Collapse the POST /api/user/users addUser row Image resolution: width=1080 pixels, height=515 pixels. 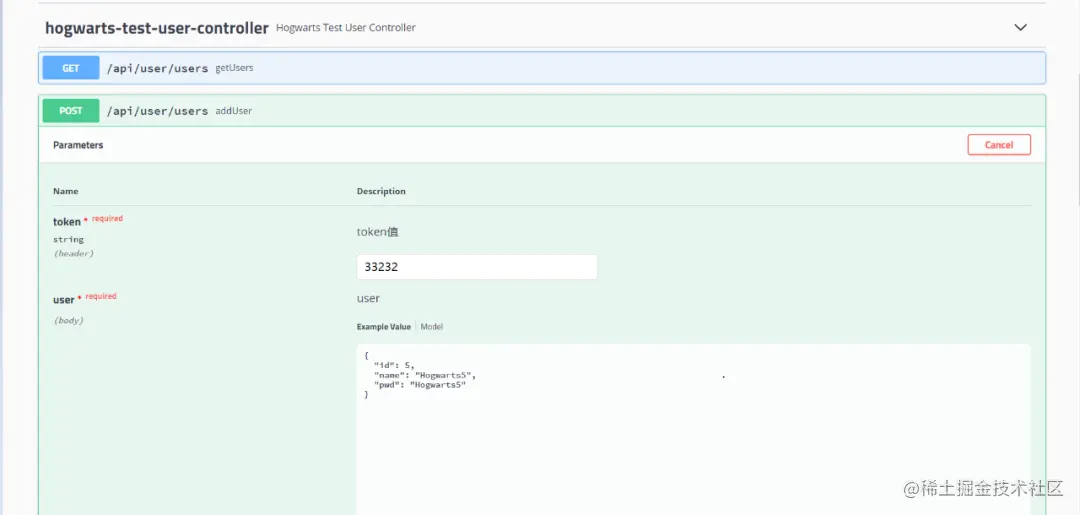pos(542,111)
